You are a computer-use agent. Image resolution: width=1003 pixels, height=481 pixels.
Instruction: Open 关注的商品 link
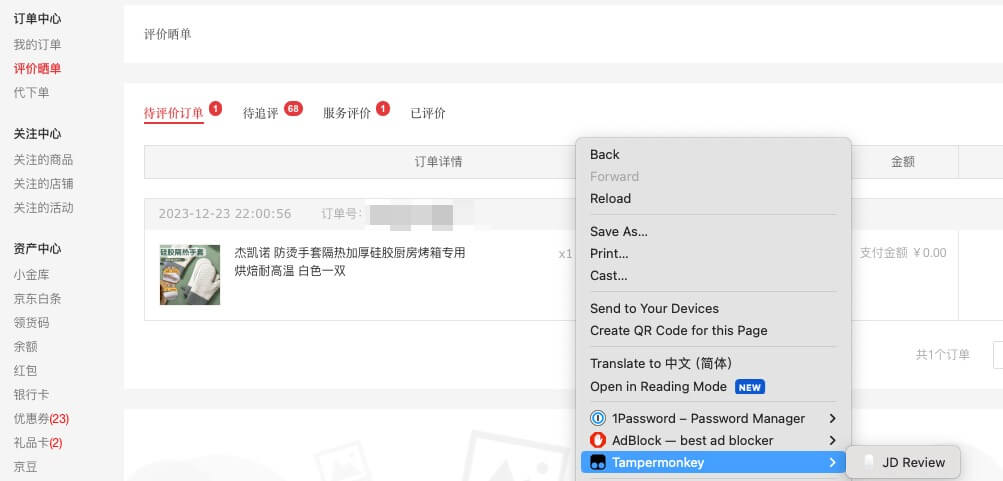[x=43, y=160]
